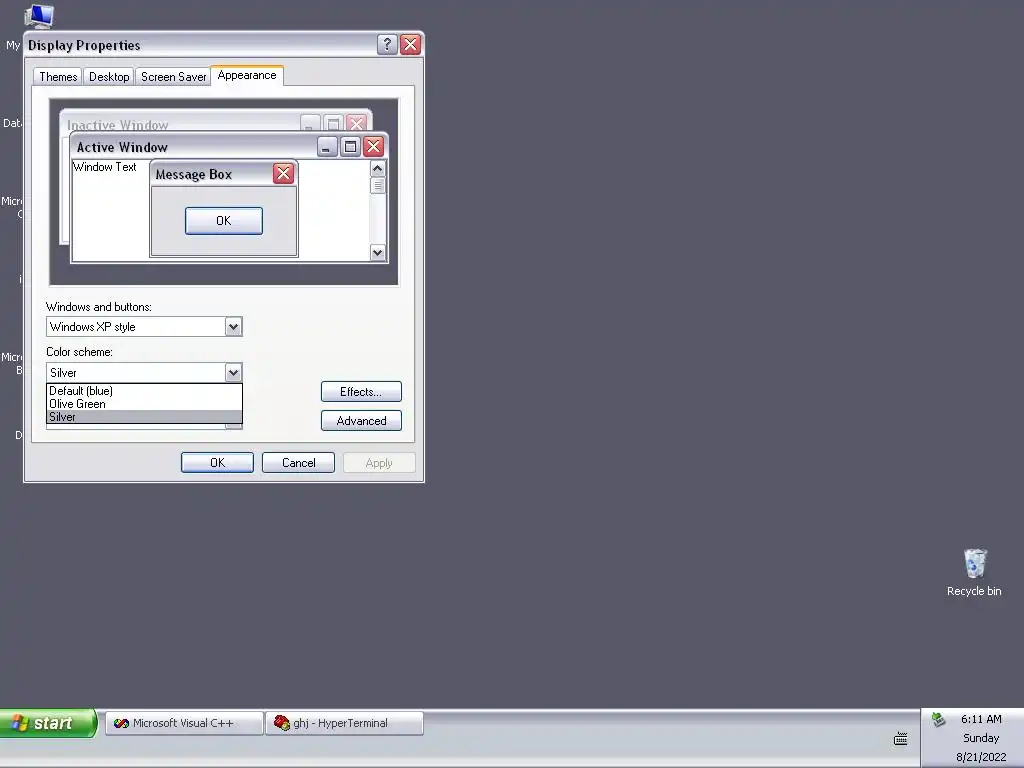Click the Display Properties help question-mark button

coord(387,44)
